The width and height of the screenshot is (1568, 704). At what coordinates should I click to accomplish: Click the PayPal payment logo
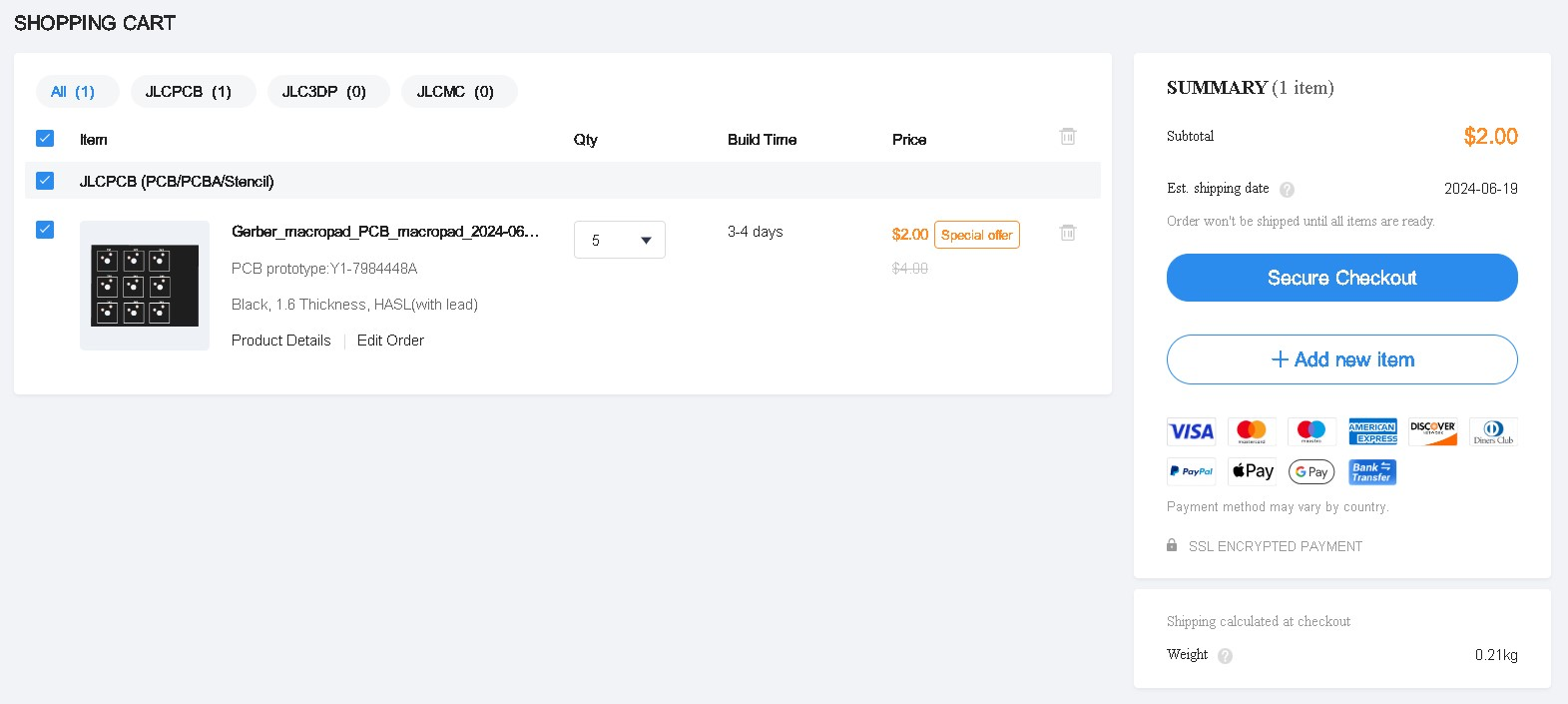(1192, 471)
